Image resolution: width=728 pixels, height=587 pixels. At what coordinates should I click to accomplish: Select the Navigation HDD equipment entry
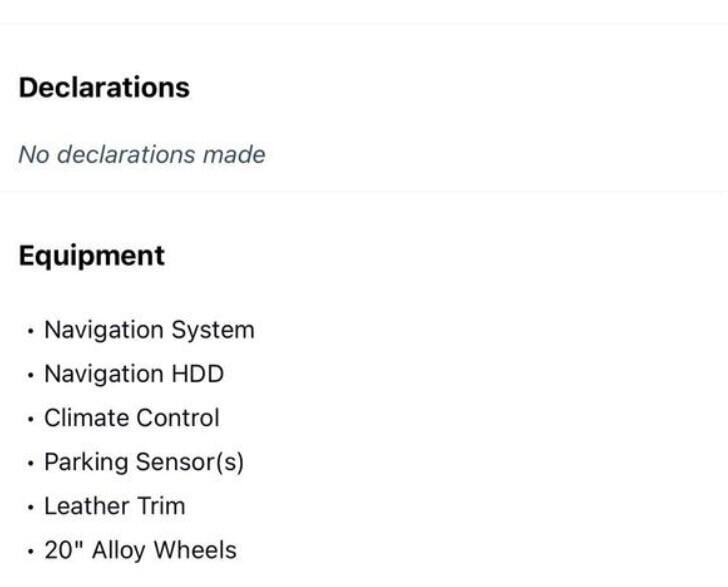click(x=134, y=374)
